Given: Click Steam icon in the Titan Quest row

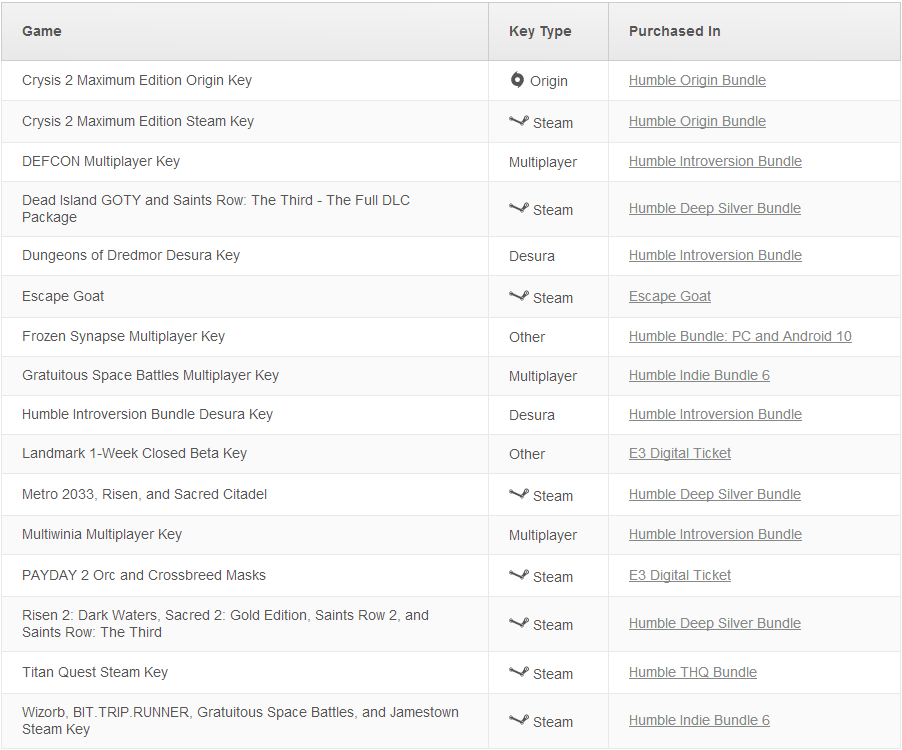Looking at the screenshot, I should tap(519, 672).
